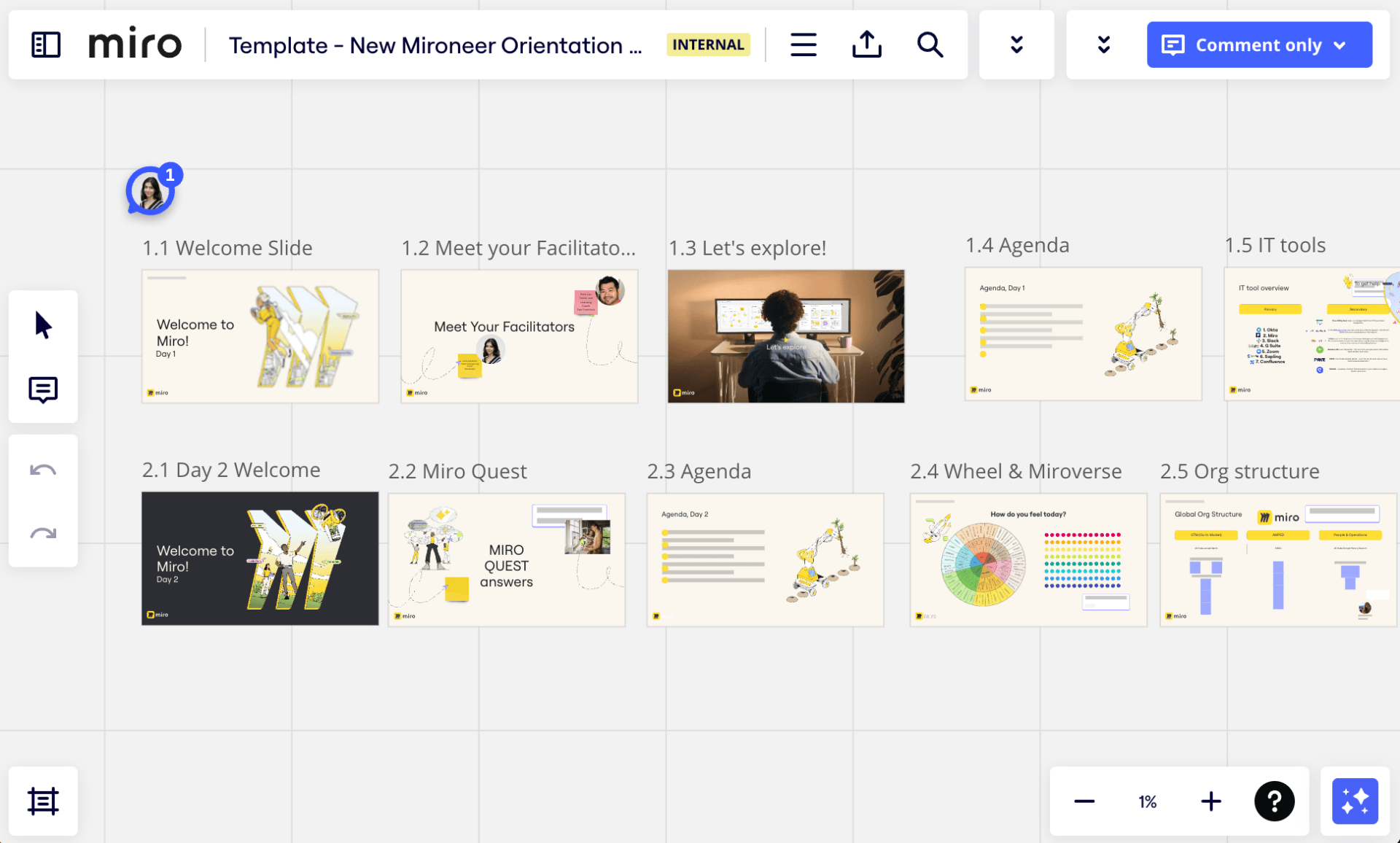Zoom out with the minus button
Image resolution: width=1400 pixels, height=843 pixels.
[1084, 801]
